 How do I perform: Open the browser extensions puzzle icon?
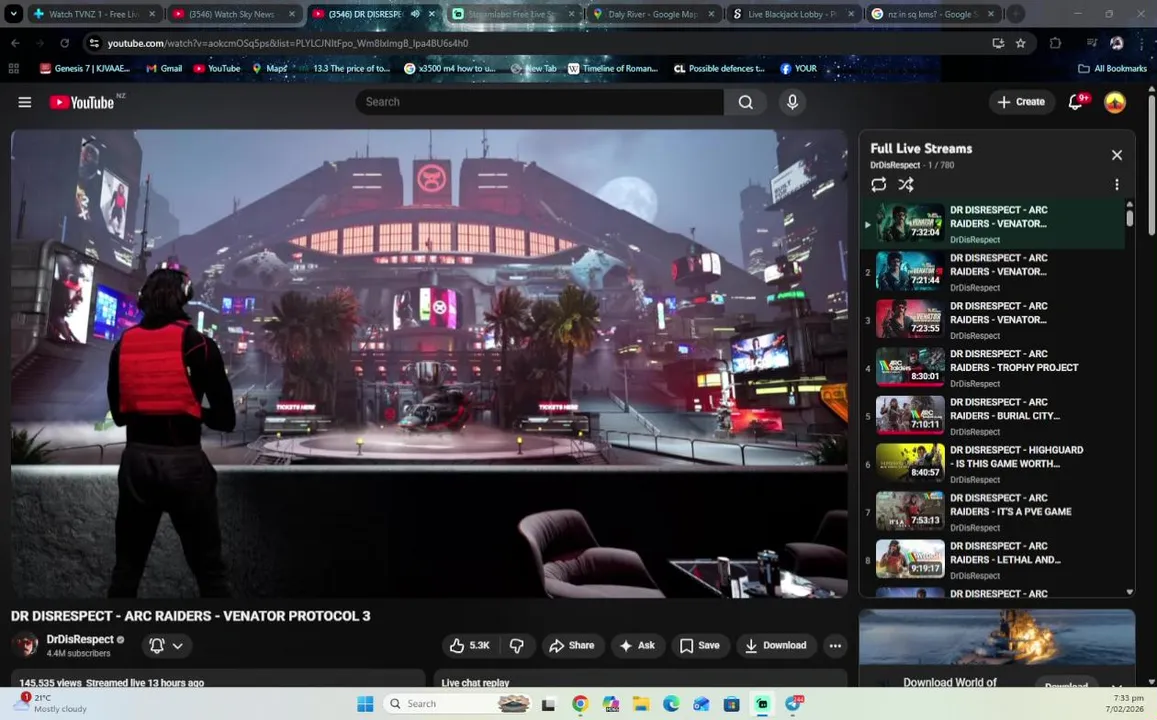(1055, 44)
